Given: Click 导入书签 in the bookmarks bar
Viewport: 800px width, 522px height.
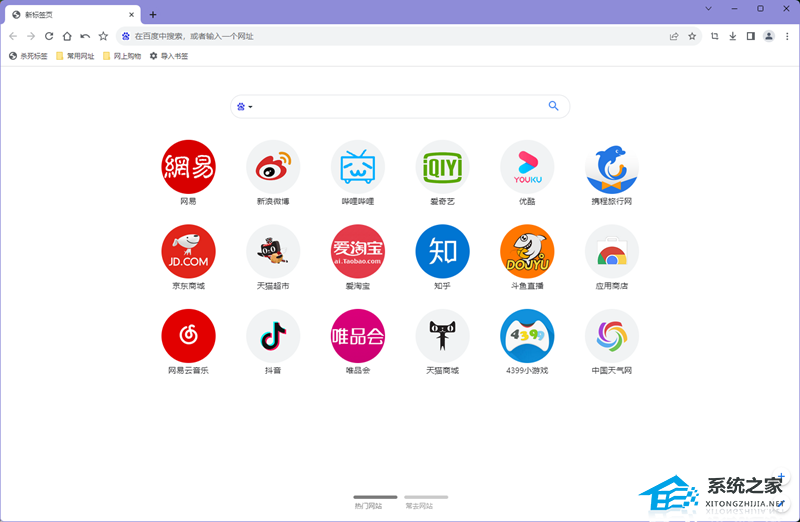Looking at the screenshot, I should [169, 56].
